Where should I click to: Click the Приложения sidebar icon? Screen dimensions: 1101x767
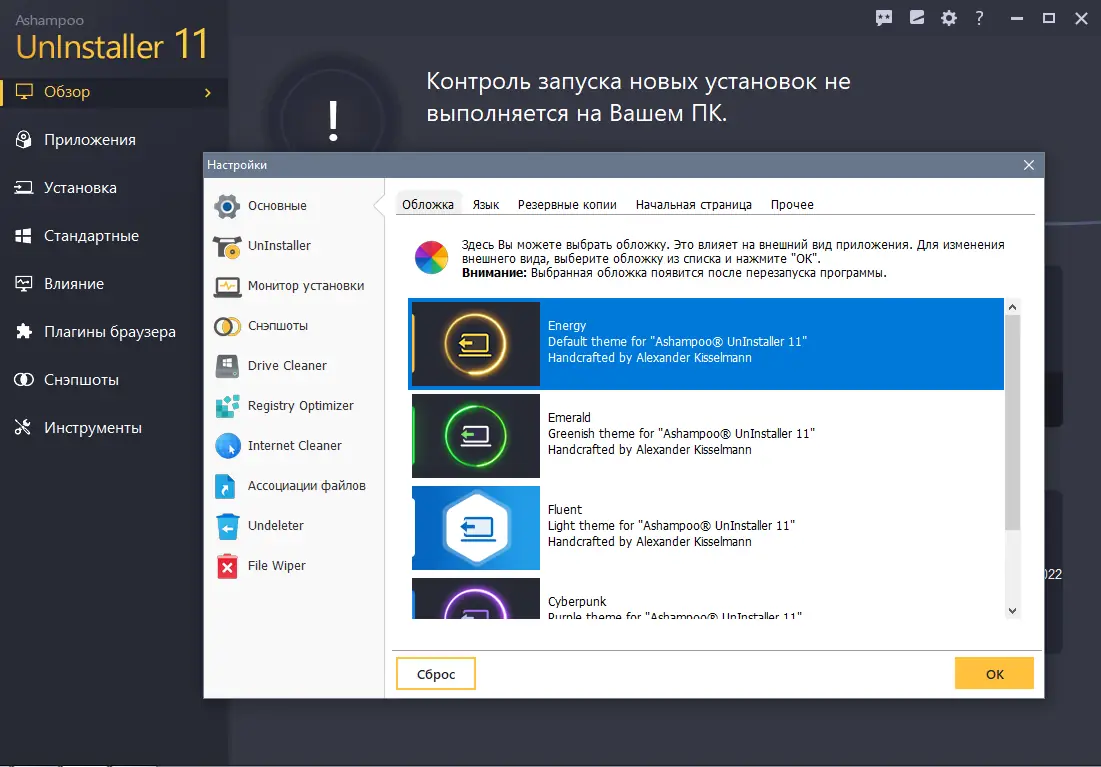[24, 140]
